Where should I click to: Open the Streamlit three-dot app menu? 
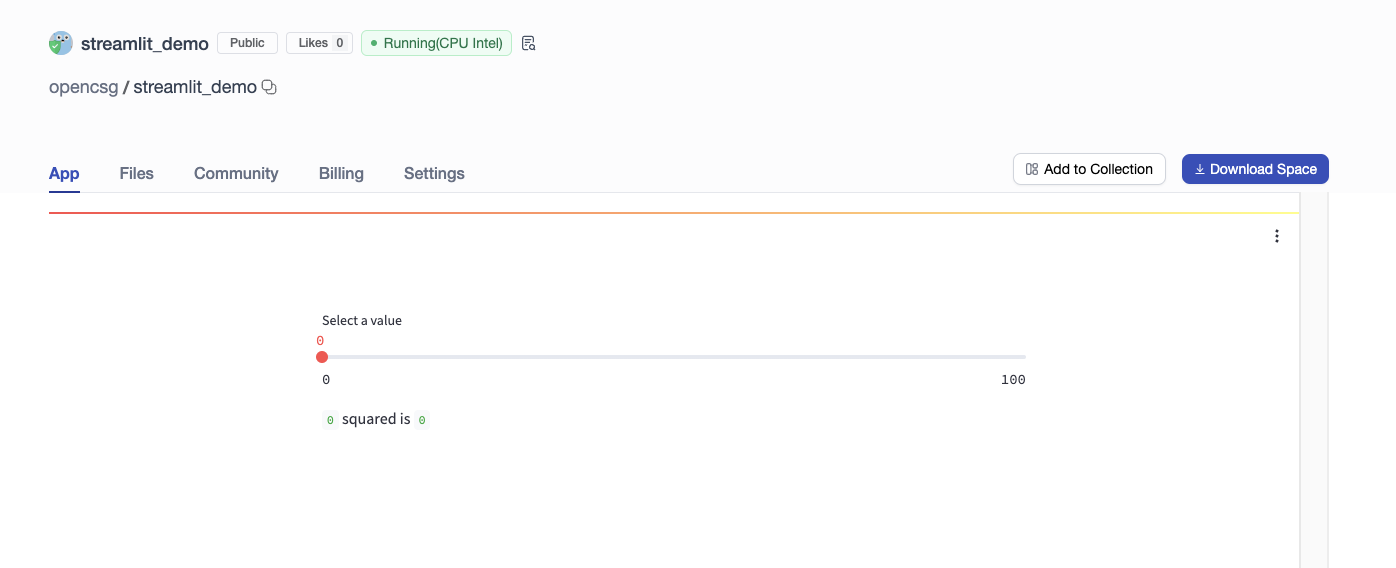click(1276, 236)
